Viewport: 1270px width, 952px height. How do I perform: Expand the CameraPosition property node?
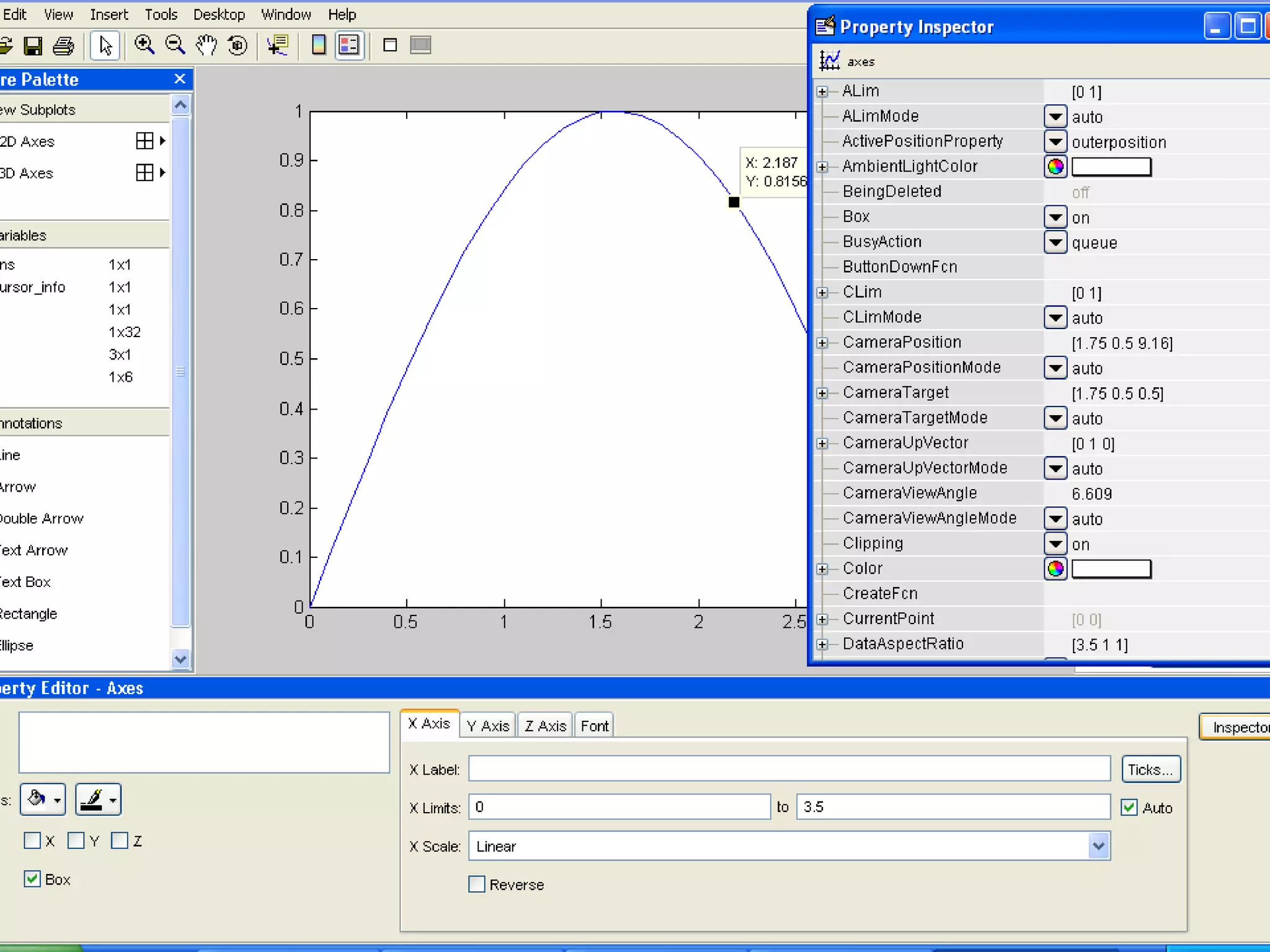point(822,343)
